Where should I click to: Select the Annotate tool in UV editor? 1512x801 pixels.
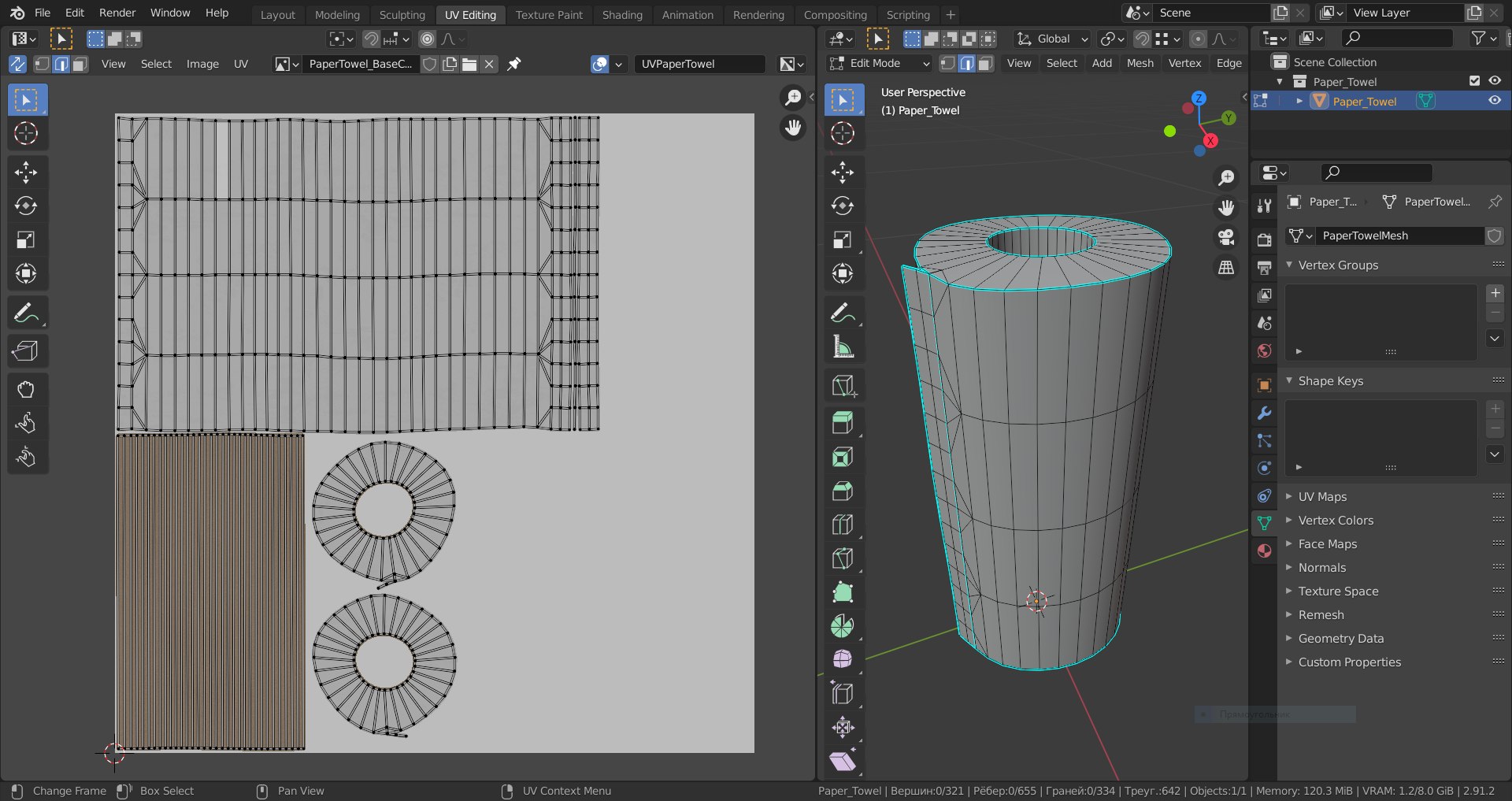point(28,313)
